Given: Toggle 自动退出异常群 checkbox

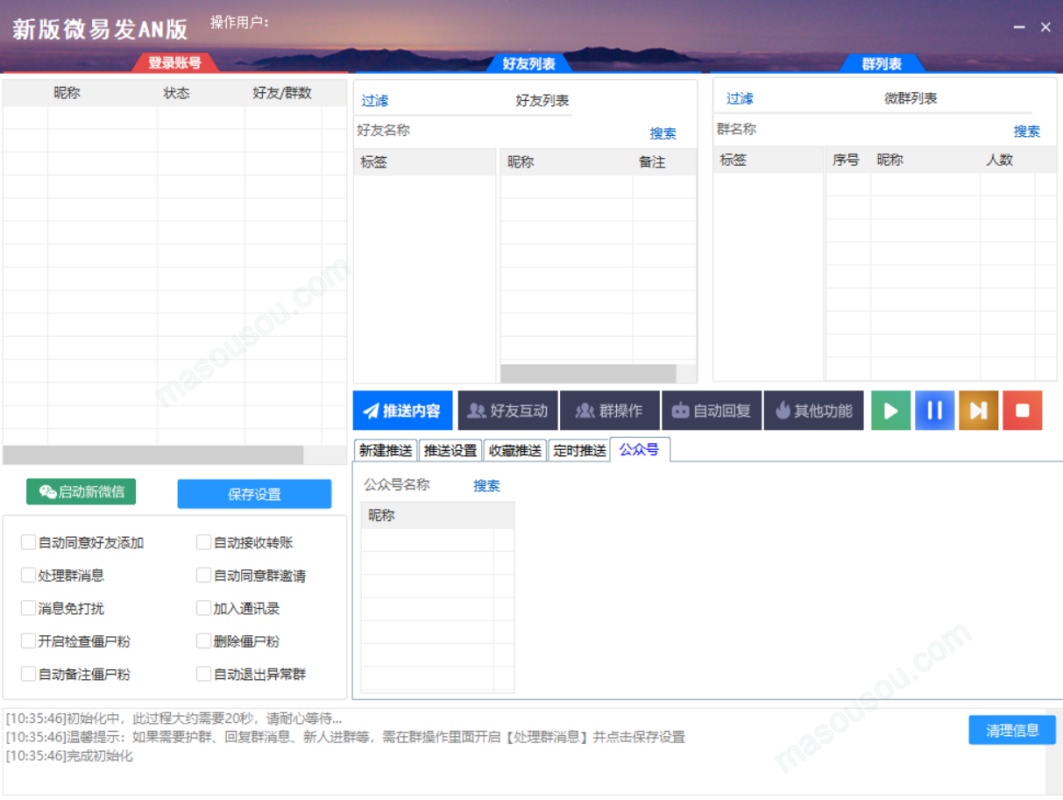Looking at the screenshot, I should pos(203,673).
